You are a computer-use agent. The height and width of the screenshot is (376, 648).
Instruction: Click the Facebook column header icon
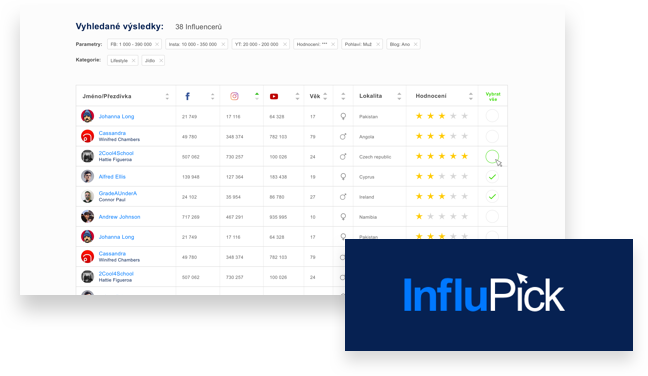(x=187, y=96)
